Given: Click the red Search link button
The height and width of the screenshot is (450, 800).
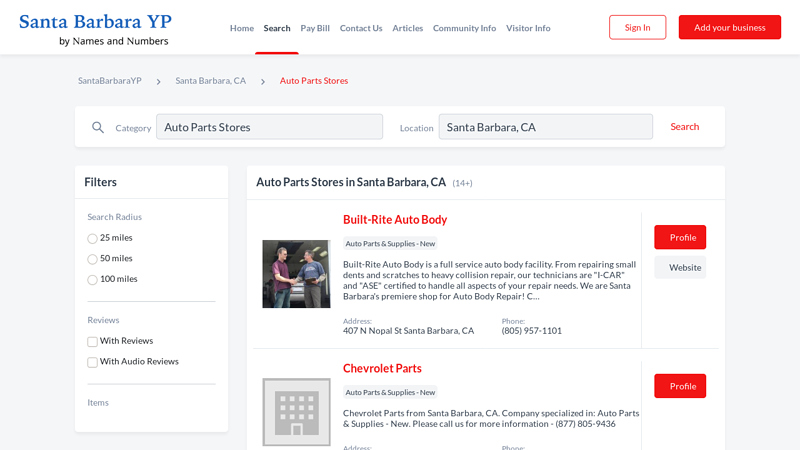Looking at the screenshot, I should point(685,127).
